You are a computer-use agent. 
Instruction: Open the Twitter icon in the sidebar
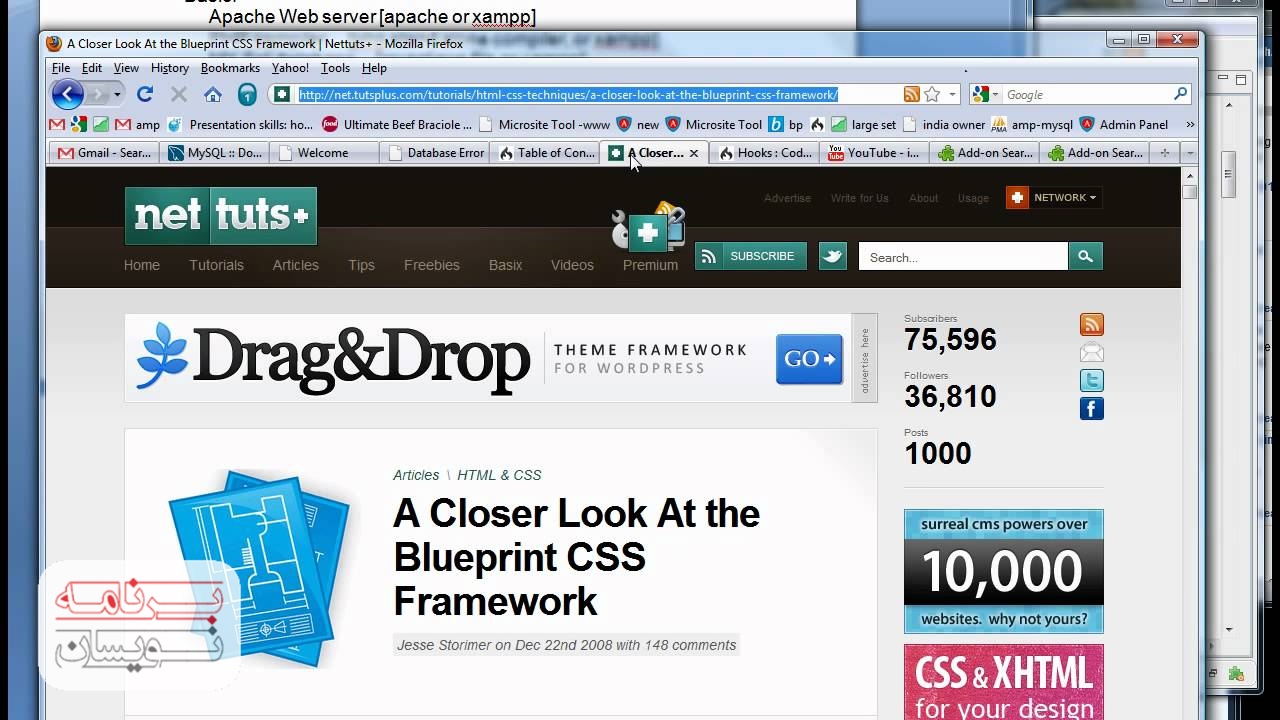coord(1091,380)
